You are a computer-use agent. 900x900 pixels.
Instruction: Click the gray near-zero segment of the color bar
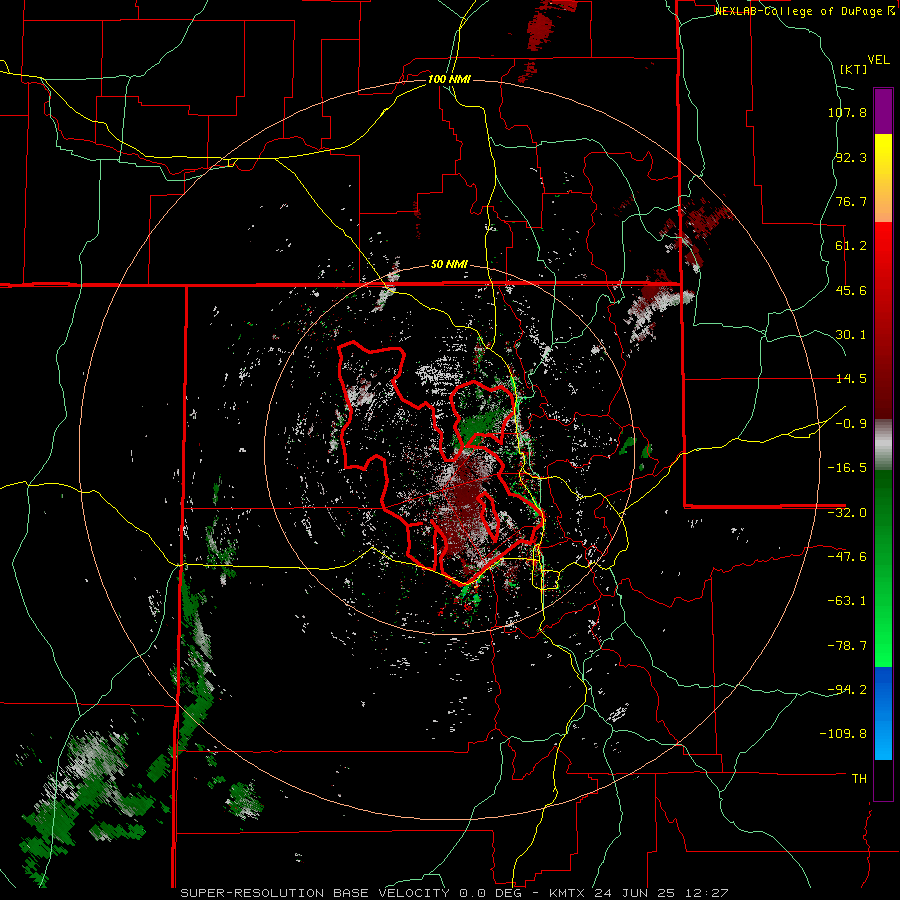click(x=883, y=445)
